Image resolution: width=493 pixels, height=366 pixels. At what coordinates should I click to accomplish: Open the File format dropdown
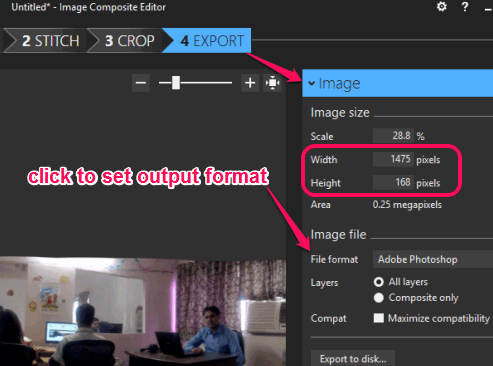click(x=433, y=259)
